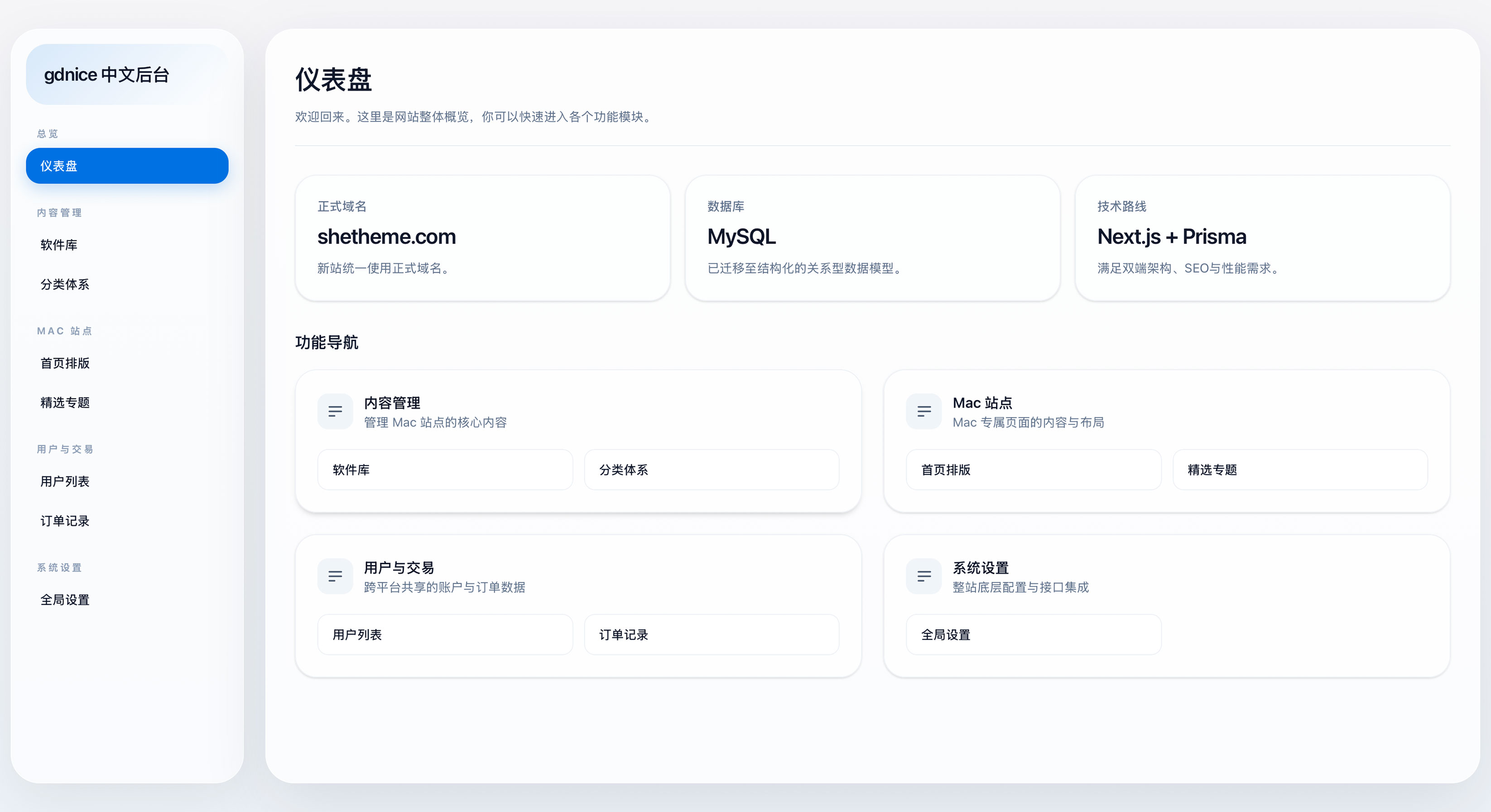Click the 用户与交易 card list icon

pyautogui.click(x=335, y=577)
